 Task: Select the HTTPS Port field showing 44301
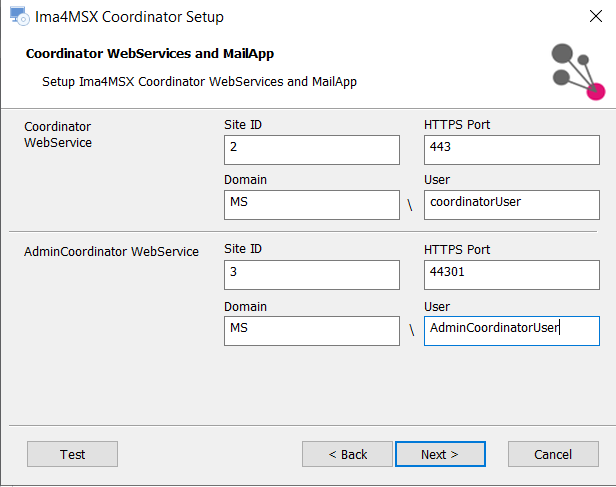pos(512,275)
